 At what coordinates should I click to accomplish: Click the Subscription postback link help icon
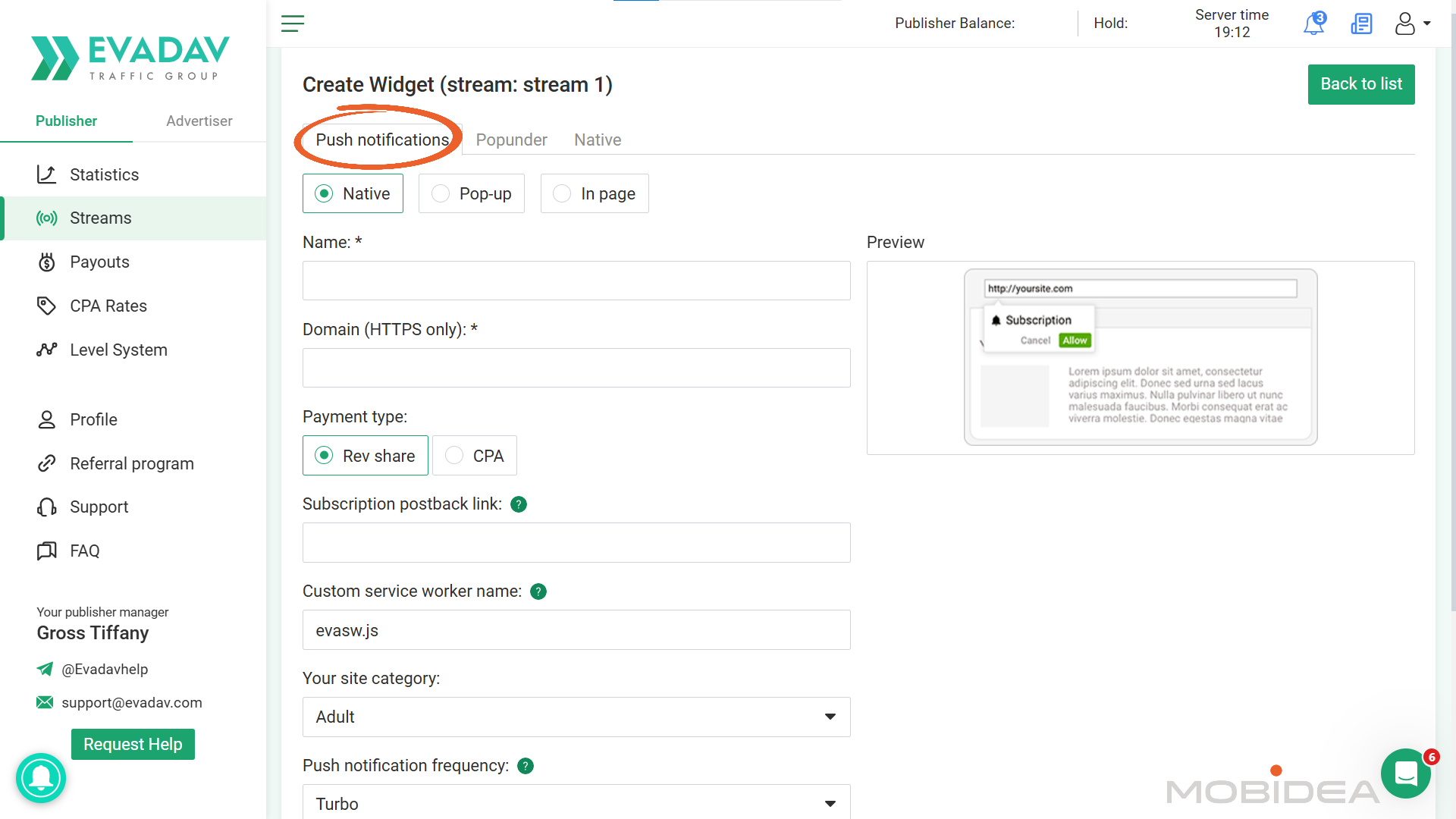click(519, 504)
